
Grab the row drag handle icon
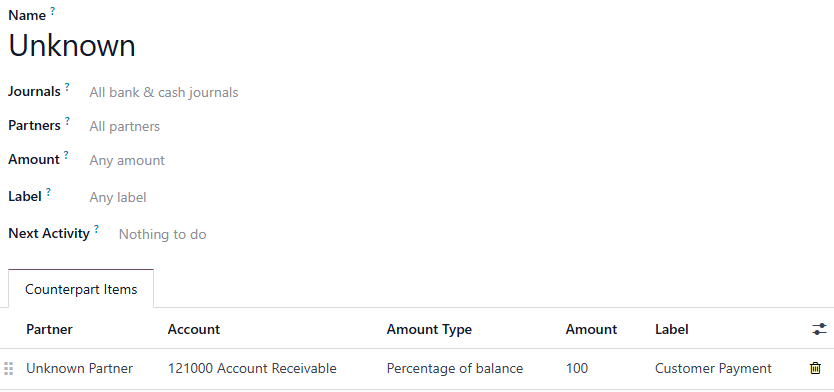coord(8,368)
